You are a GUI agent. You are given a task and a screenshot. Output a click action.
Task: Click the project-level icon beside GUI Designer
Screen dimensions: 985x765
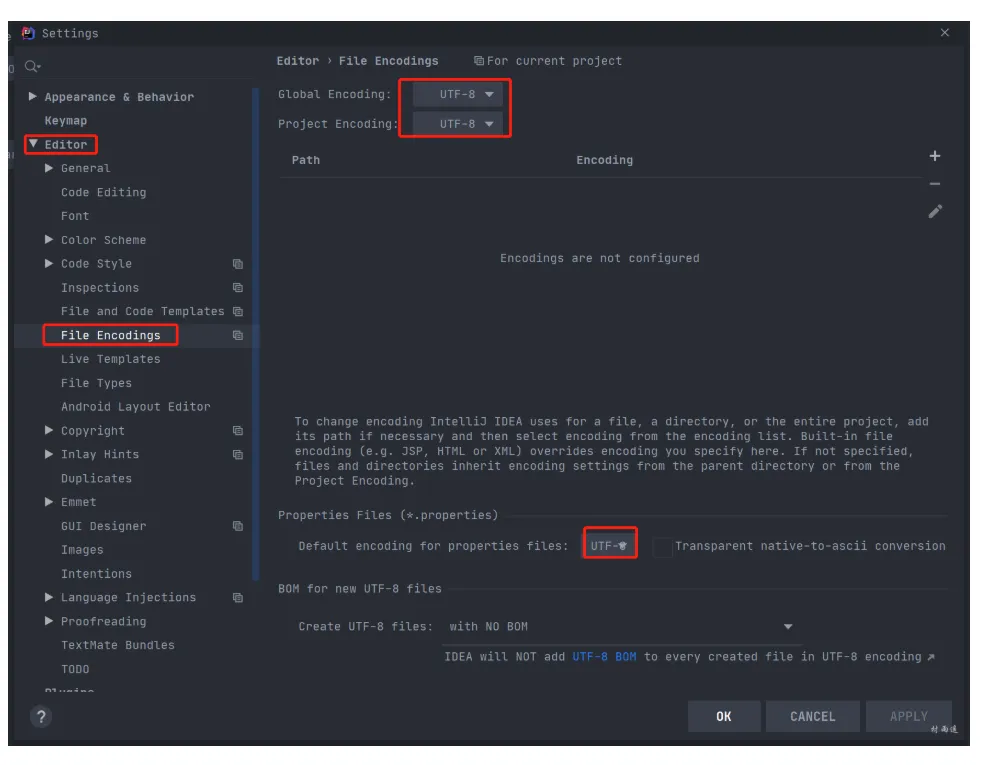click(x=237, y=526)
